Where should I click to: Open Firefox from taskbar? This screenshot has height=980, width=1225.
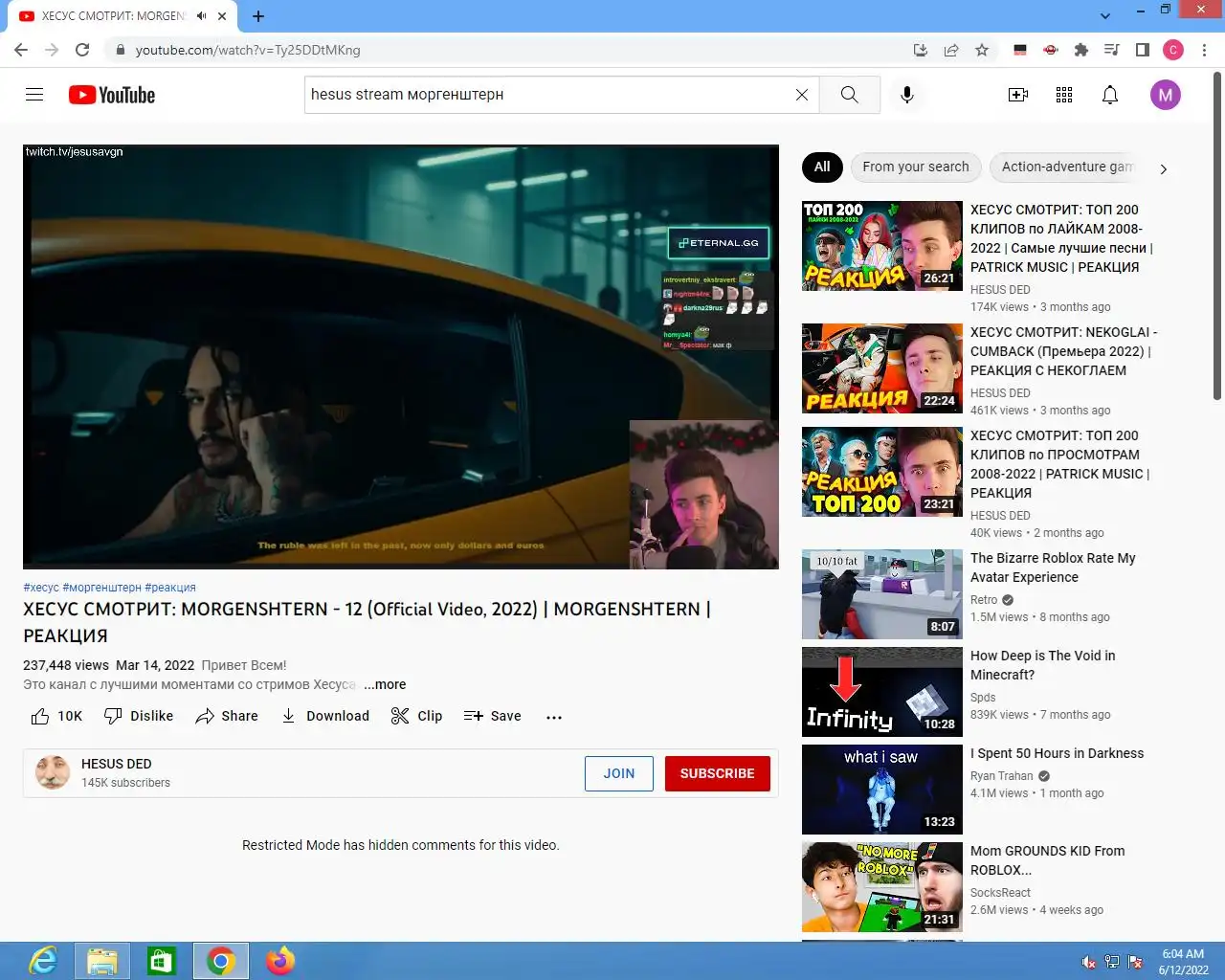pos(280,961)
